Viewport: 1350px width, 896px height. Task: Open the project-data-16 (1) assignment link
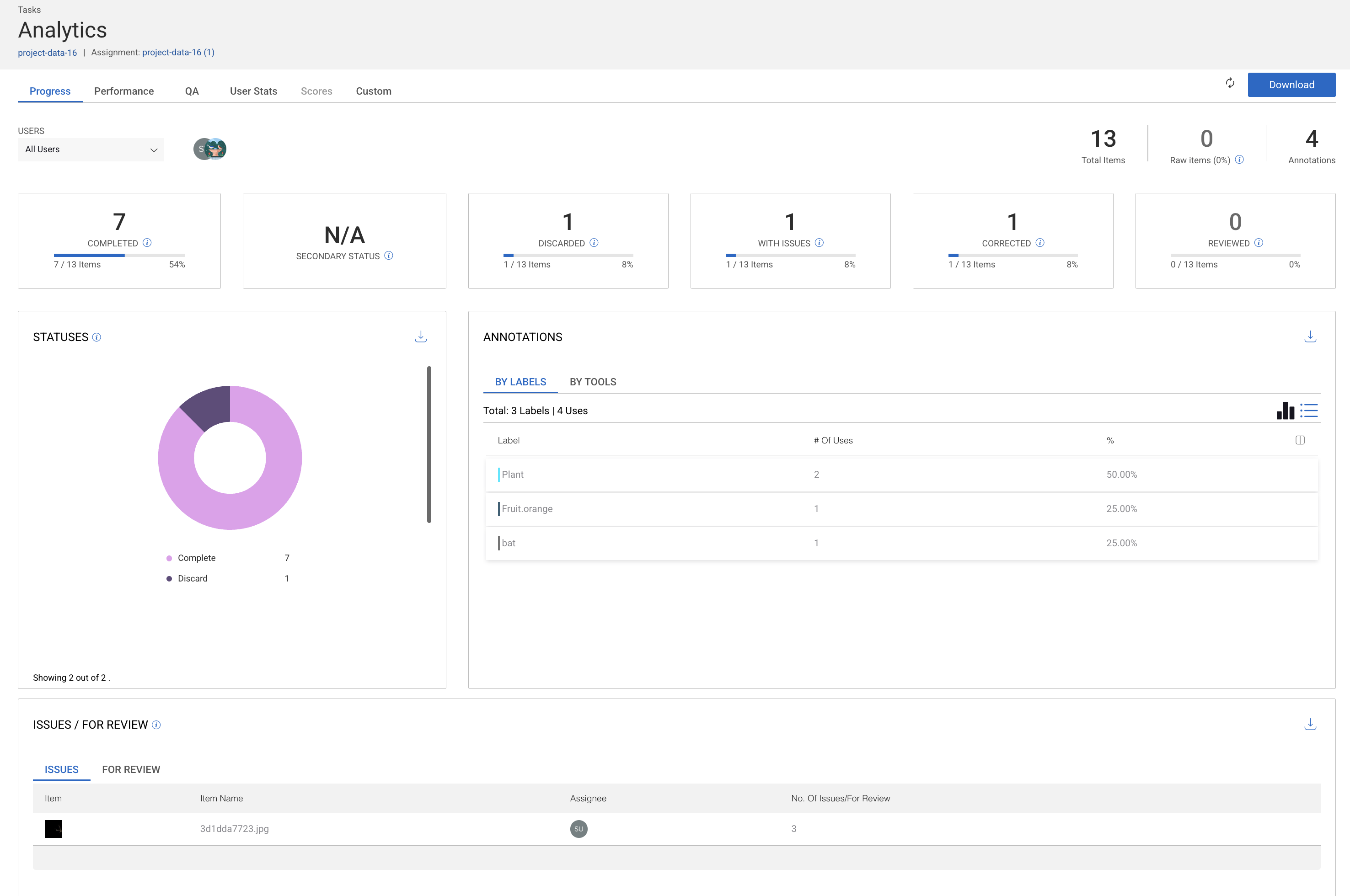pyautogui.click(x=178, y=53)
